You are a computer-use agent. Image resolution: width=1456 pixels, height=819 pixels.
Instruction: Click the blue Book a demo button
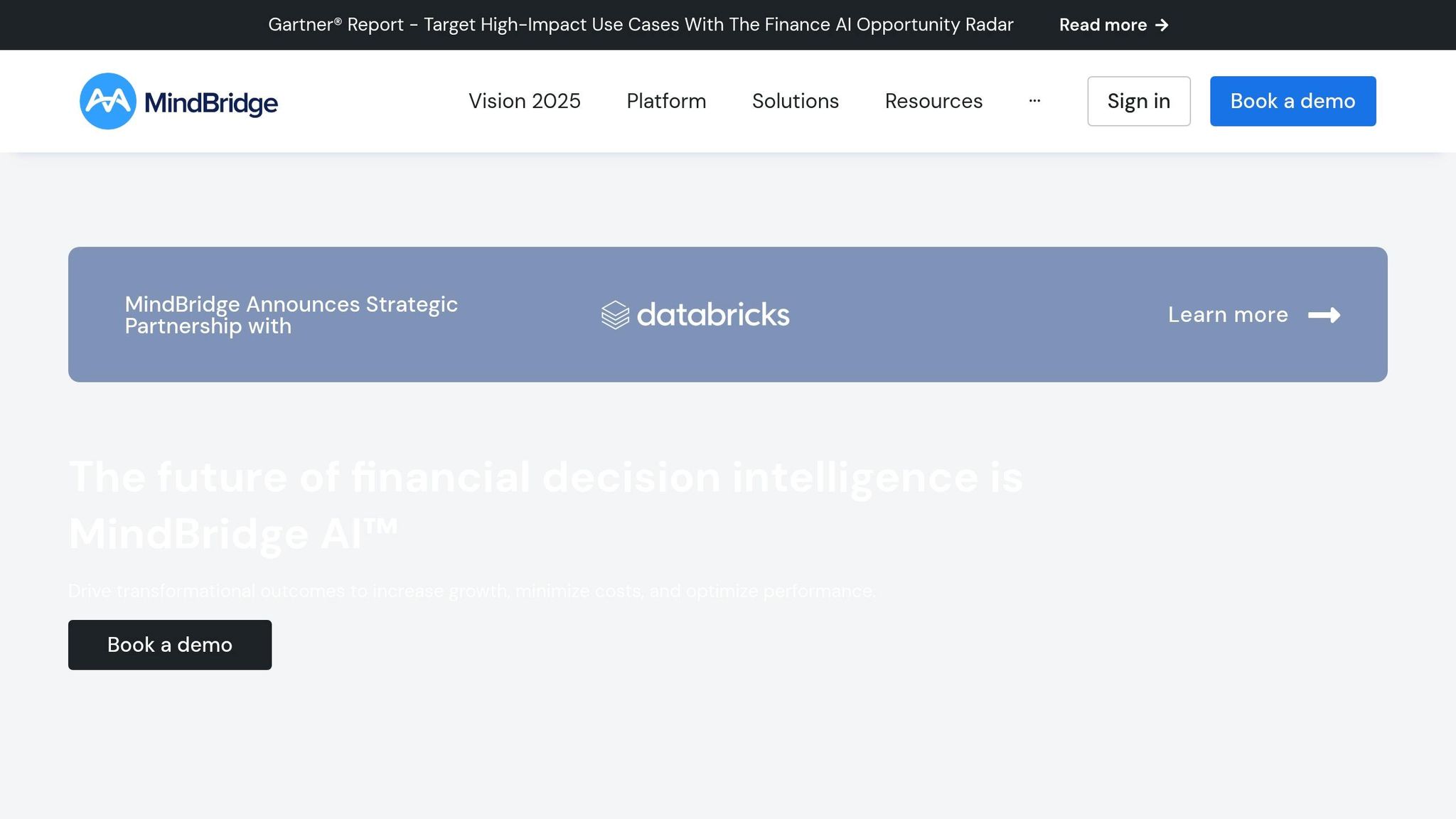click(x=1293, y=101)
